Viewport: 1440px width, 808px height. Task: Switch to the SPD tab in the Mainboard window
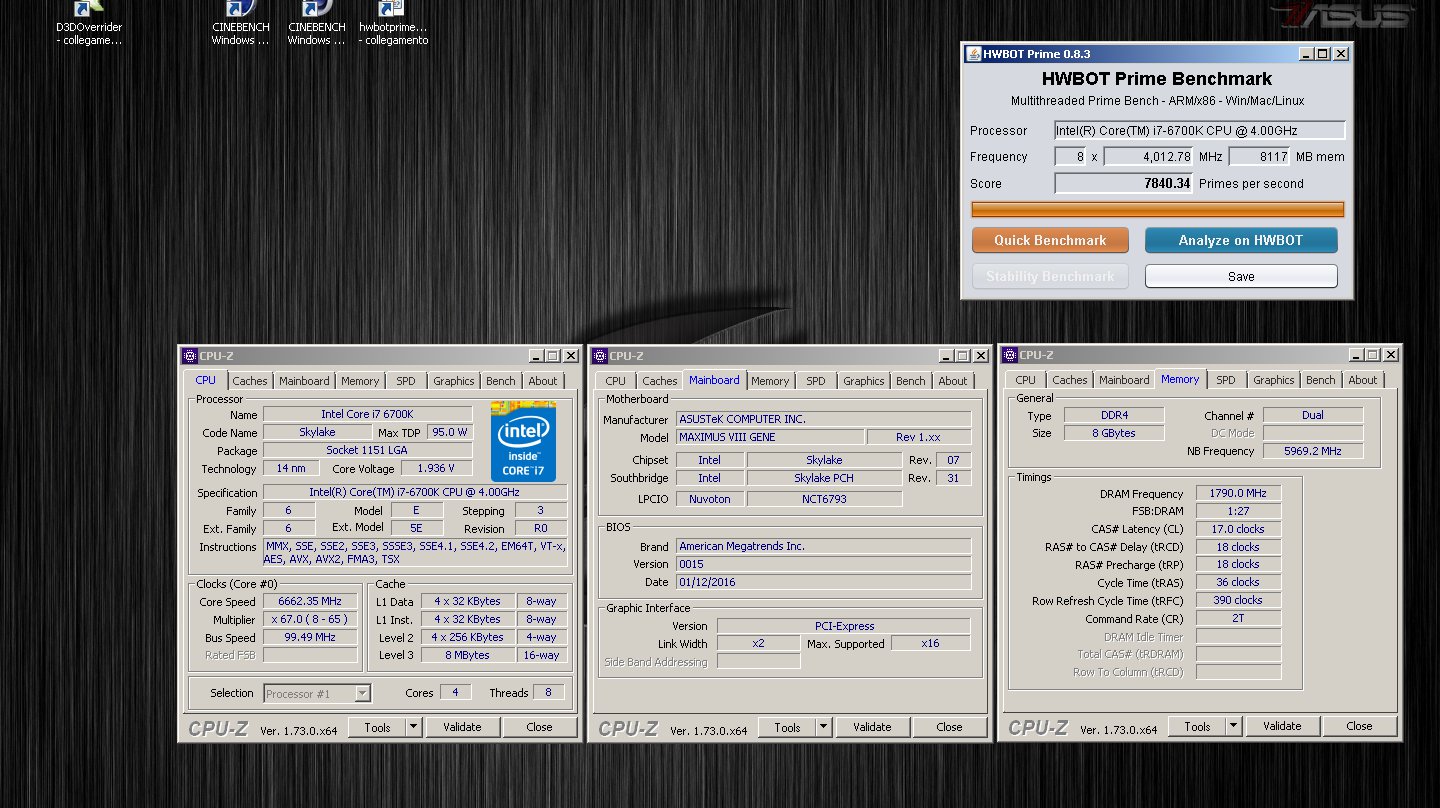tap(816, 381)
